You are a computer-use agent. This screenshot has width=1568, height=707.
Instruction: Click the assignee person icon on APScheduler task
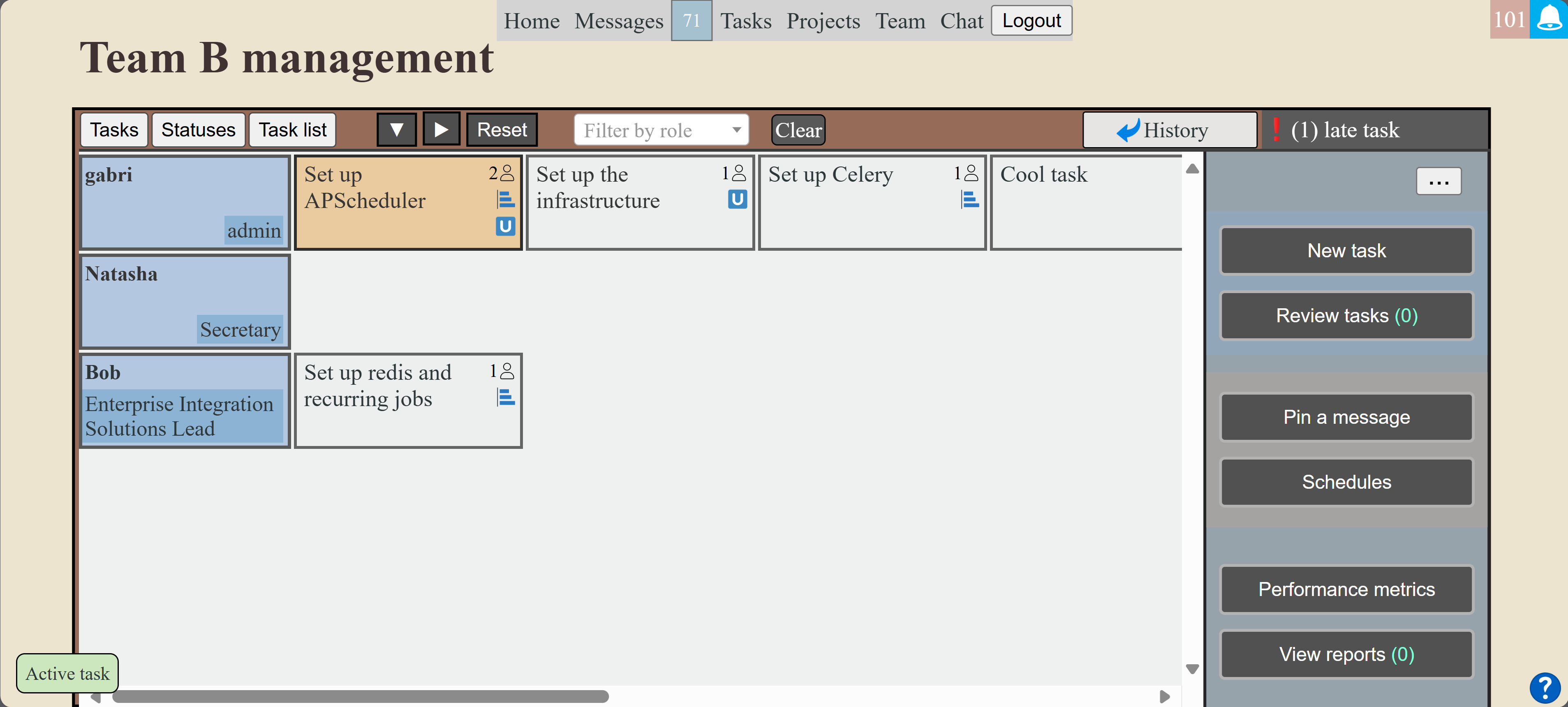point(506,173)
